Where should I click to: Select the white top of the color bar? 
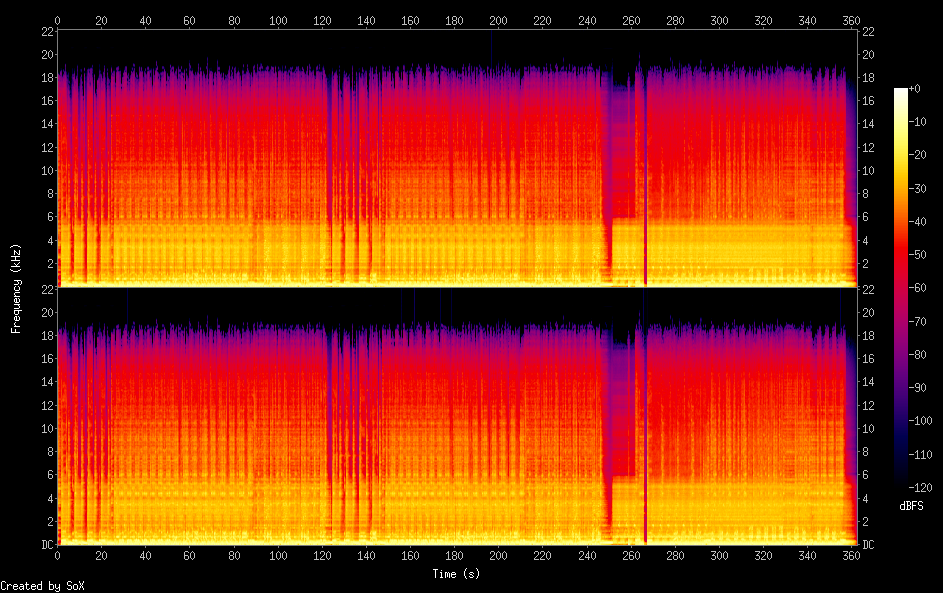coord(901,93)
